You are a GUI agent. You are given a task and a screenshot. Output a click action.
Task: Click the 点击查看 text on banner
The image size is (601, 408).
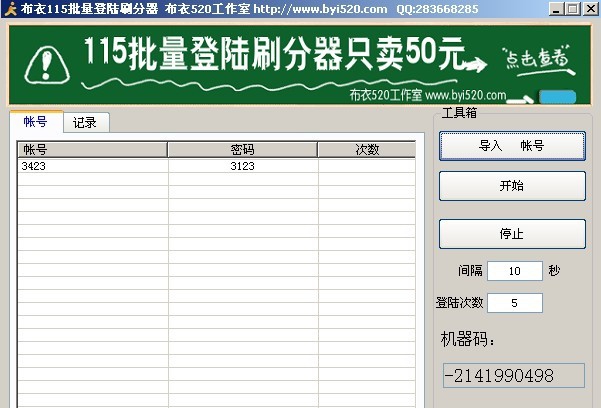536,59
